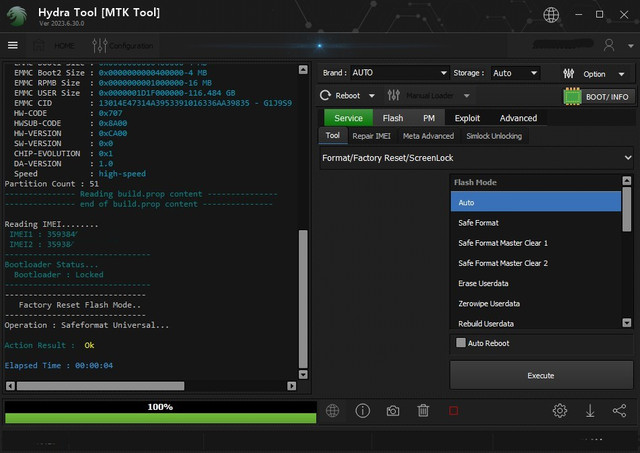This screenshot has height=453, width=640.
Task: Click the Bootloader : Locked log line
Action: (59, 275)
